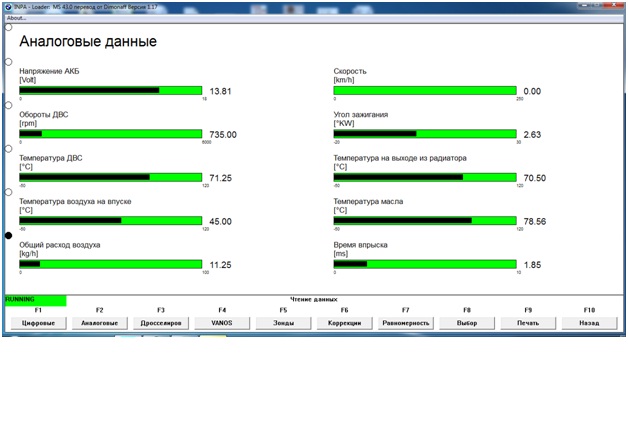The width and height of the screenshot is (628, 430).
Task: Click the Температура воздуха на впуске bar
Action: 111,221
